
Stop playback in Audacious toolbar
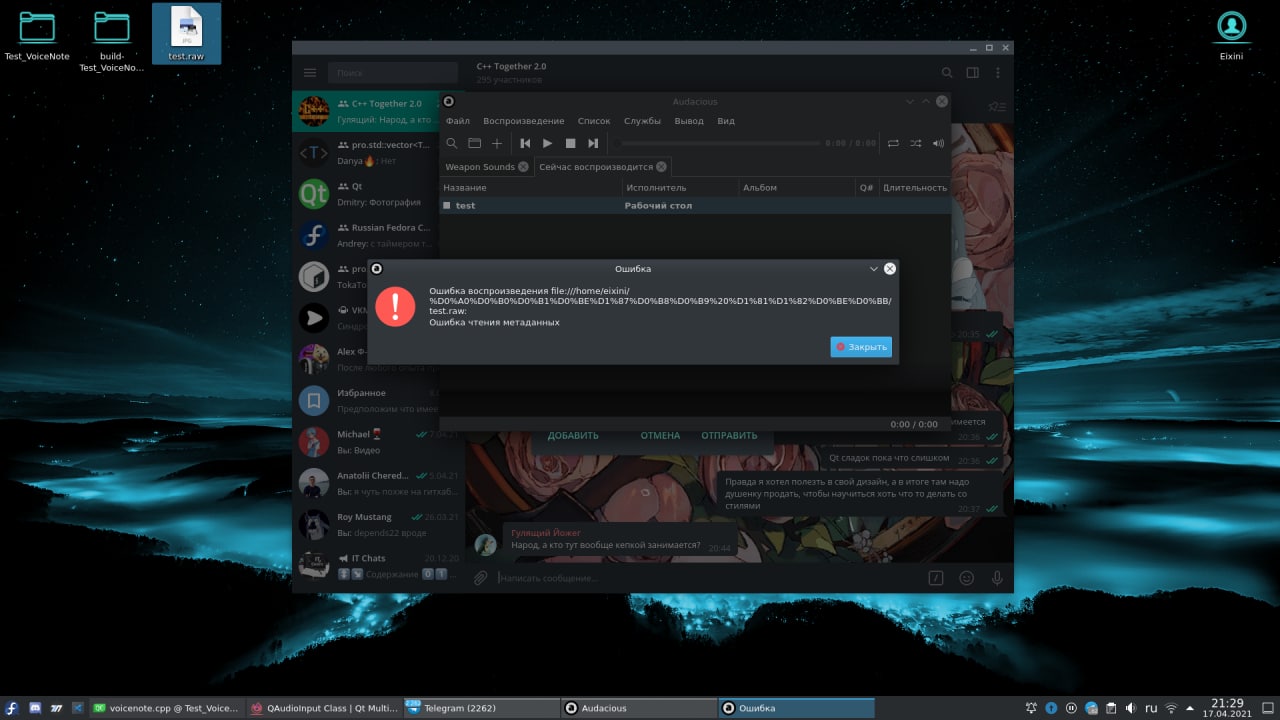coord(570,144)
